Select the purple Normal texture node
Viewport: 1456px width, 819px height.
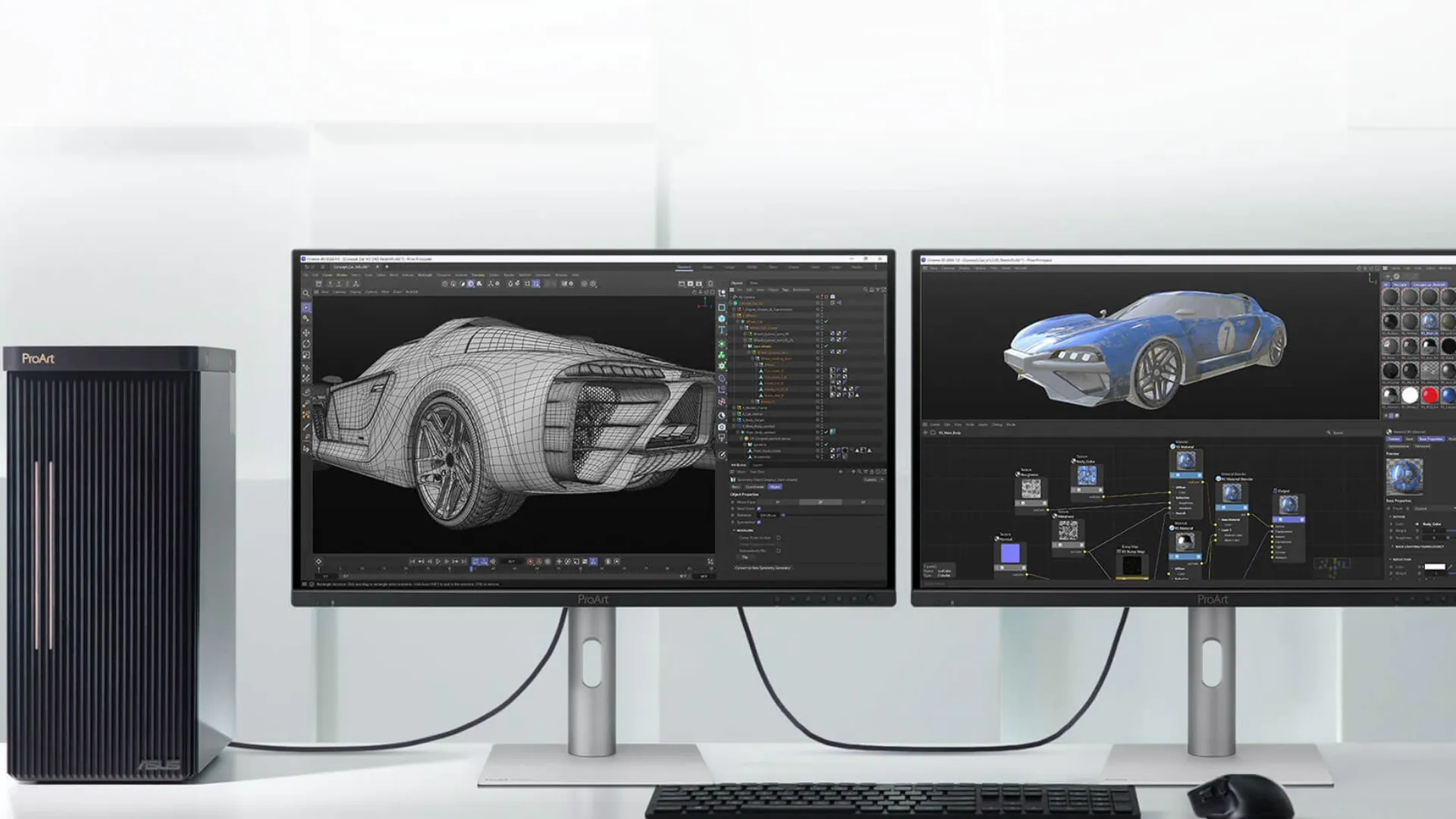(x=1010, y=556)
